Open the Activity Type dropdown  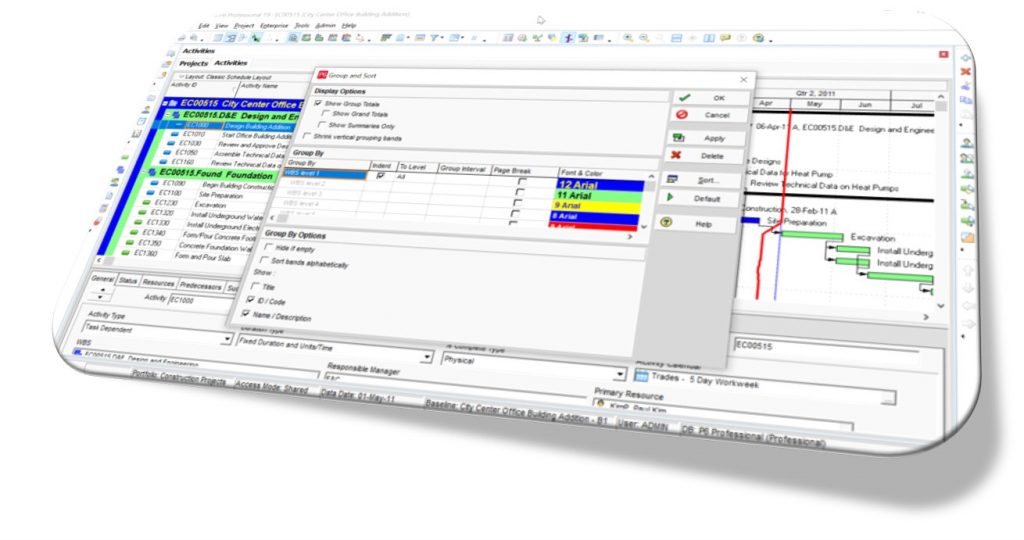pyautogui.click(x=227, y=339)
